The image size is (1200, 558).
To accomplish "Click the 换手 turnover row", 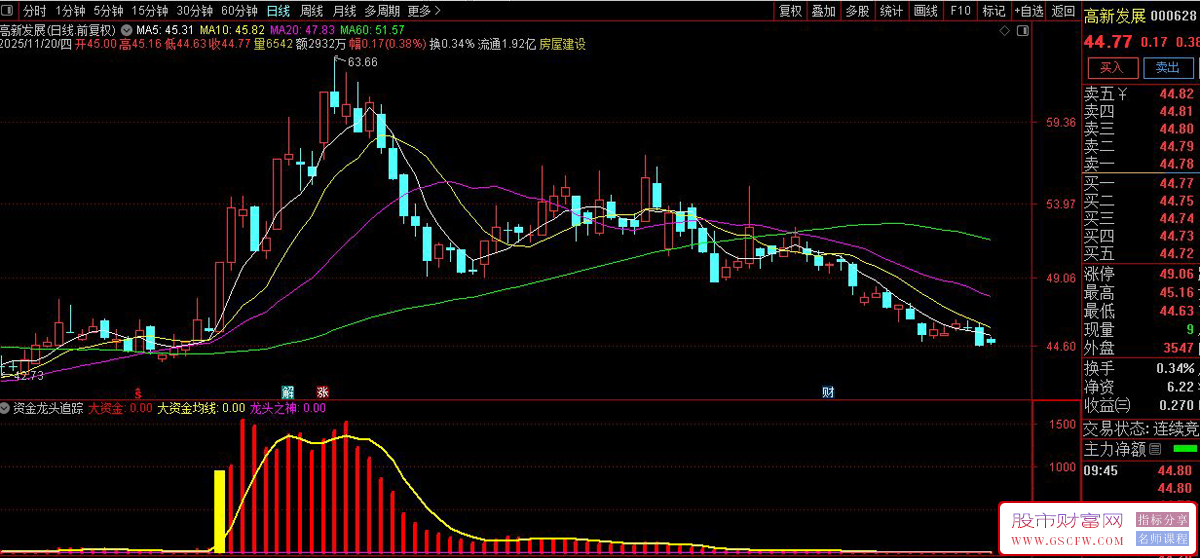I will 1141,368.
